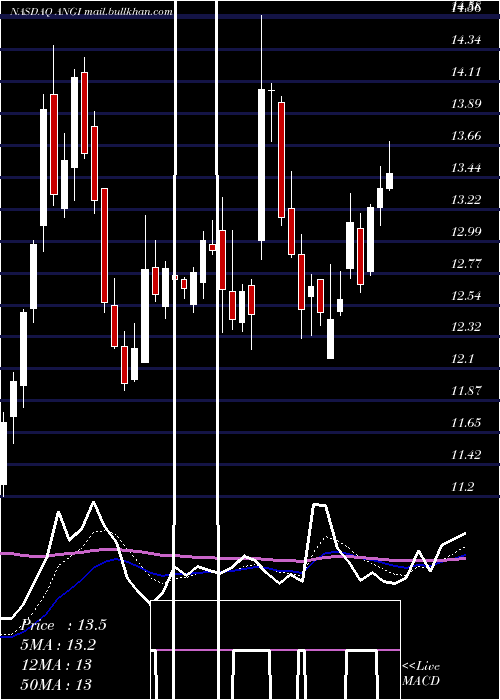Select the 13.44 price axis label
Viewport: 500px width, 700px height.
point(466,168)
